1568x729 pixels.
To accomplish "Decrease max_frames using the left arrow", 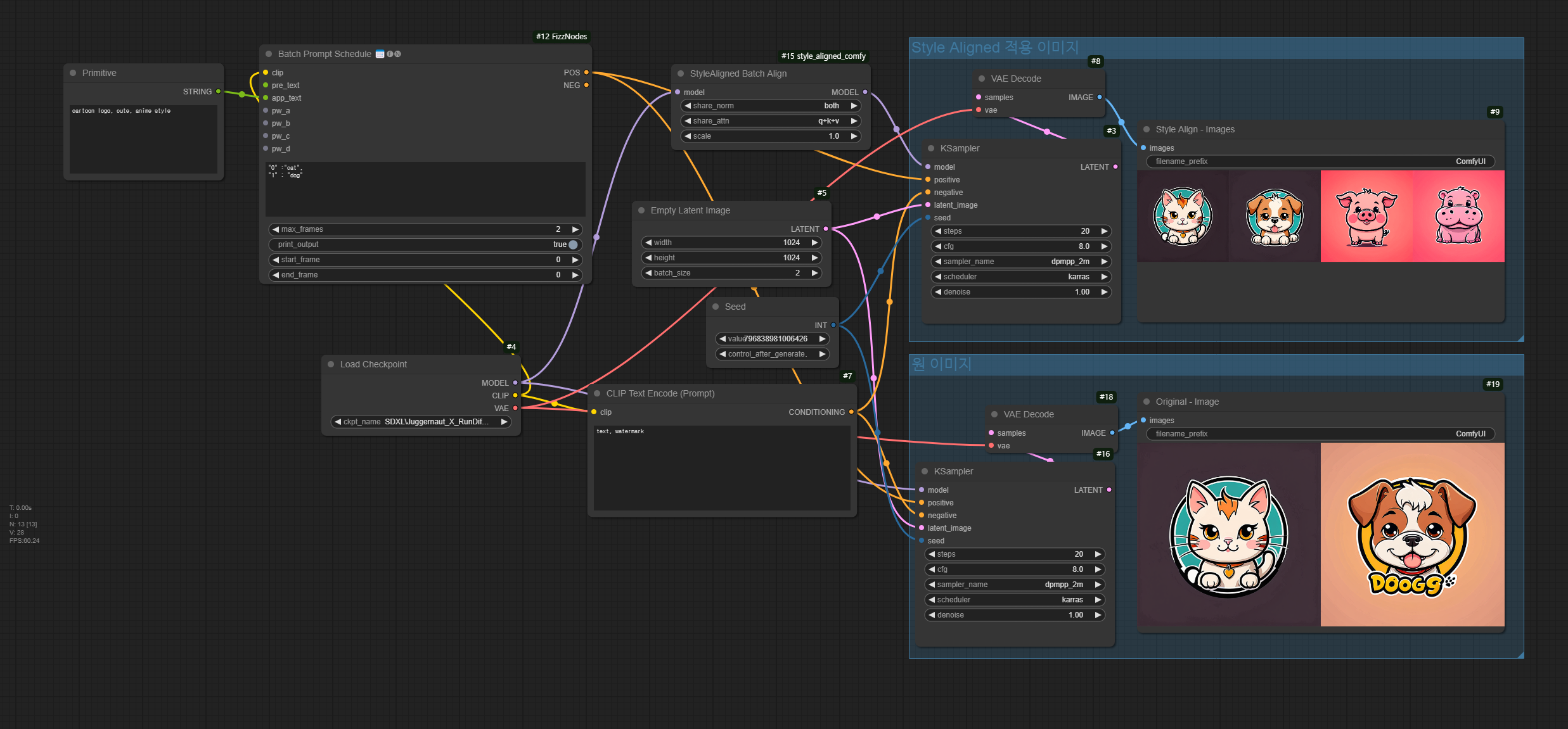I will tap(276, 229).
